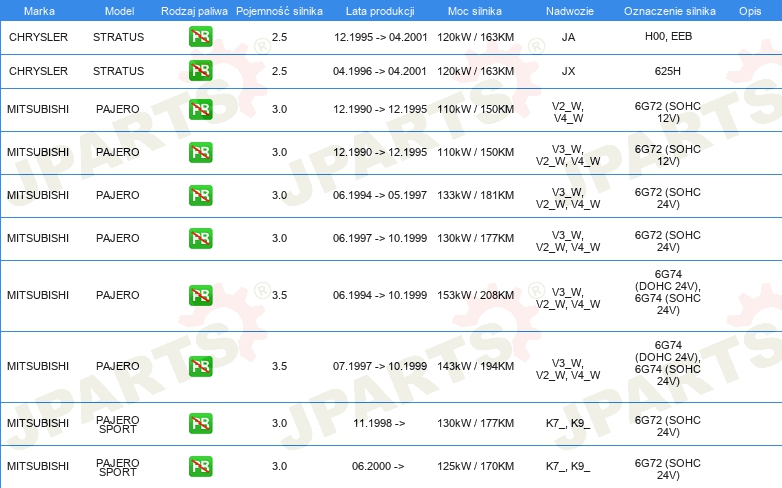Viewport: 782px width, 488px height.
Task: Click the date range 04.1996 -> 04.2001
Action: [x=380, y=71]
